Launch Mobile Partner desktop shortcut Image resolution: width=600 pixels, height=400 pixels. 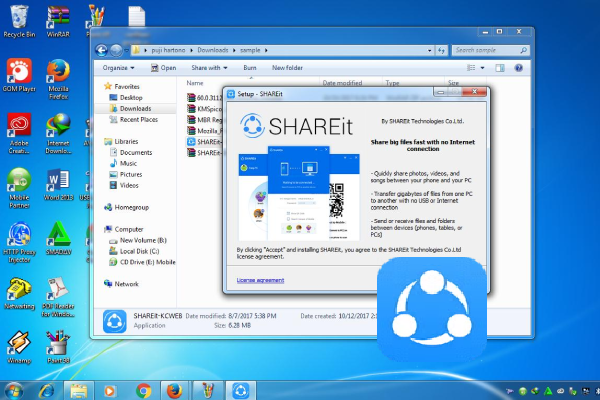[19, 188]
